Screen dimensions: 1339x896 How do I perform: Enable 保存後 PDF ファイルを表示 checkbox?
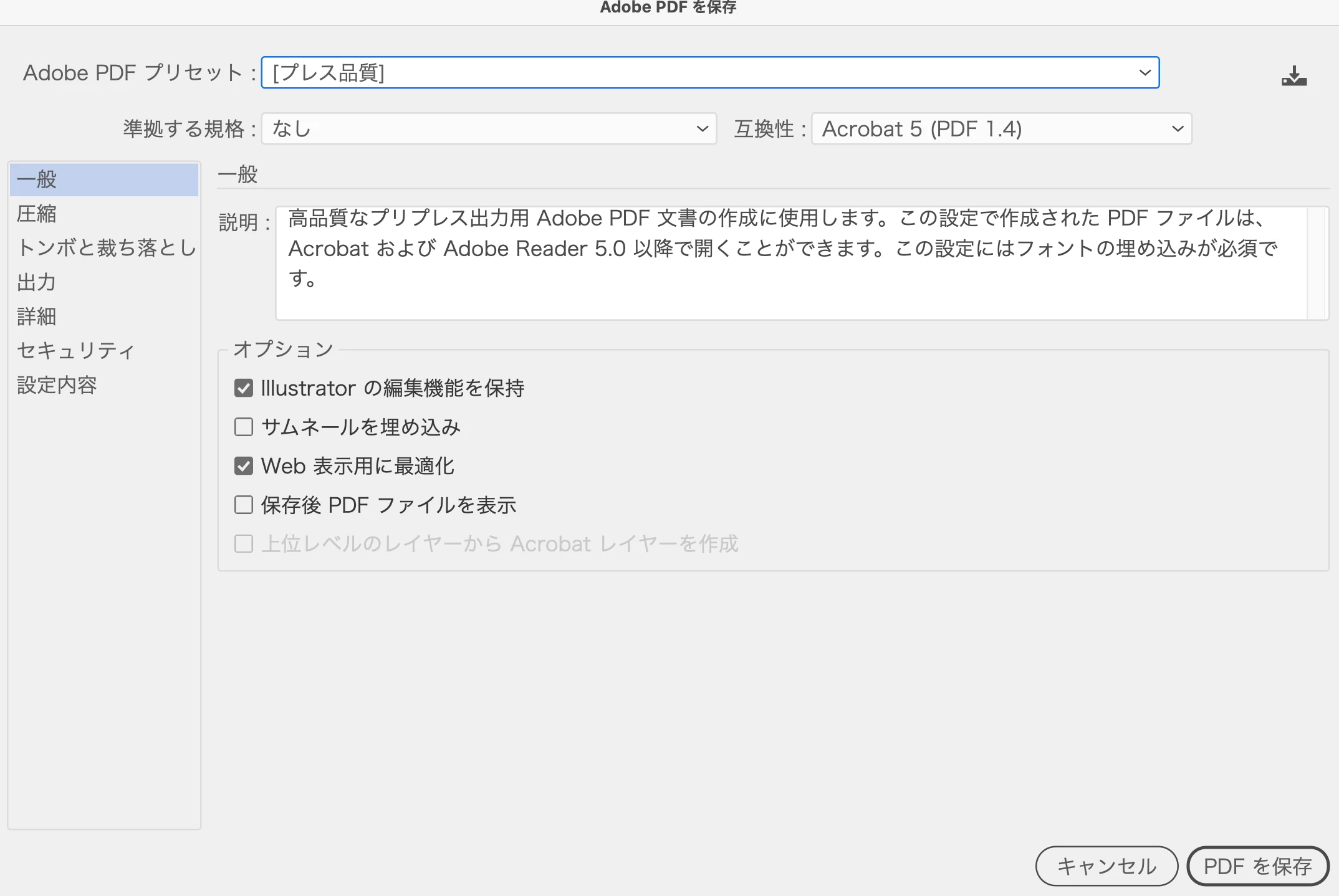tap(244, 505)
